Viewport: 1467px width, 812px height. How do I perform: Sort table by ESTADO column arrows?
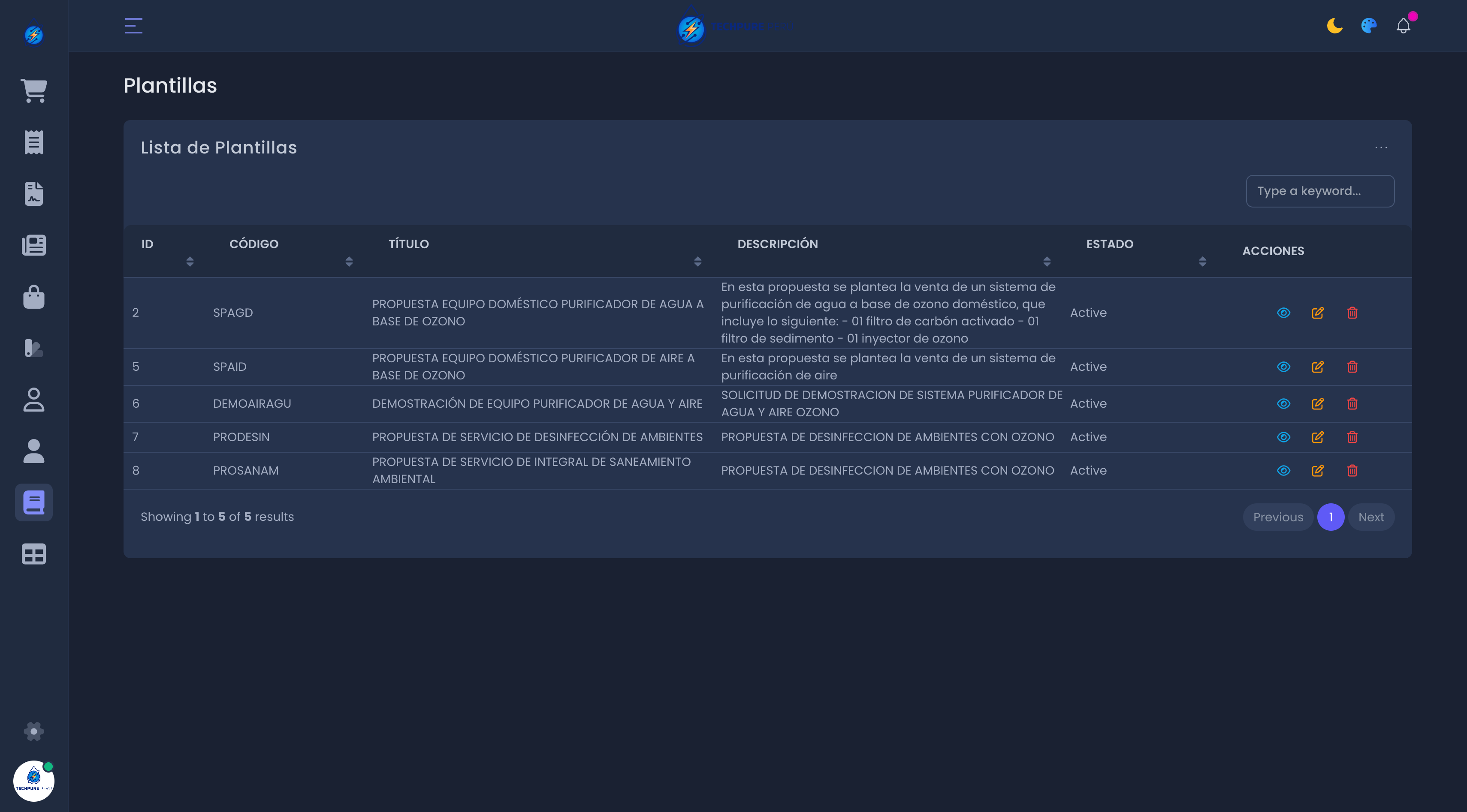[x=1202, y=261]
